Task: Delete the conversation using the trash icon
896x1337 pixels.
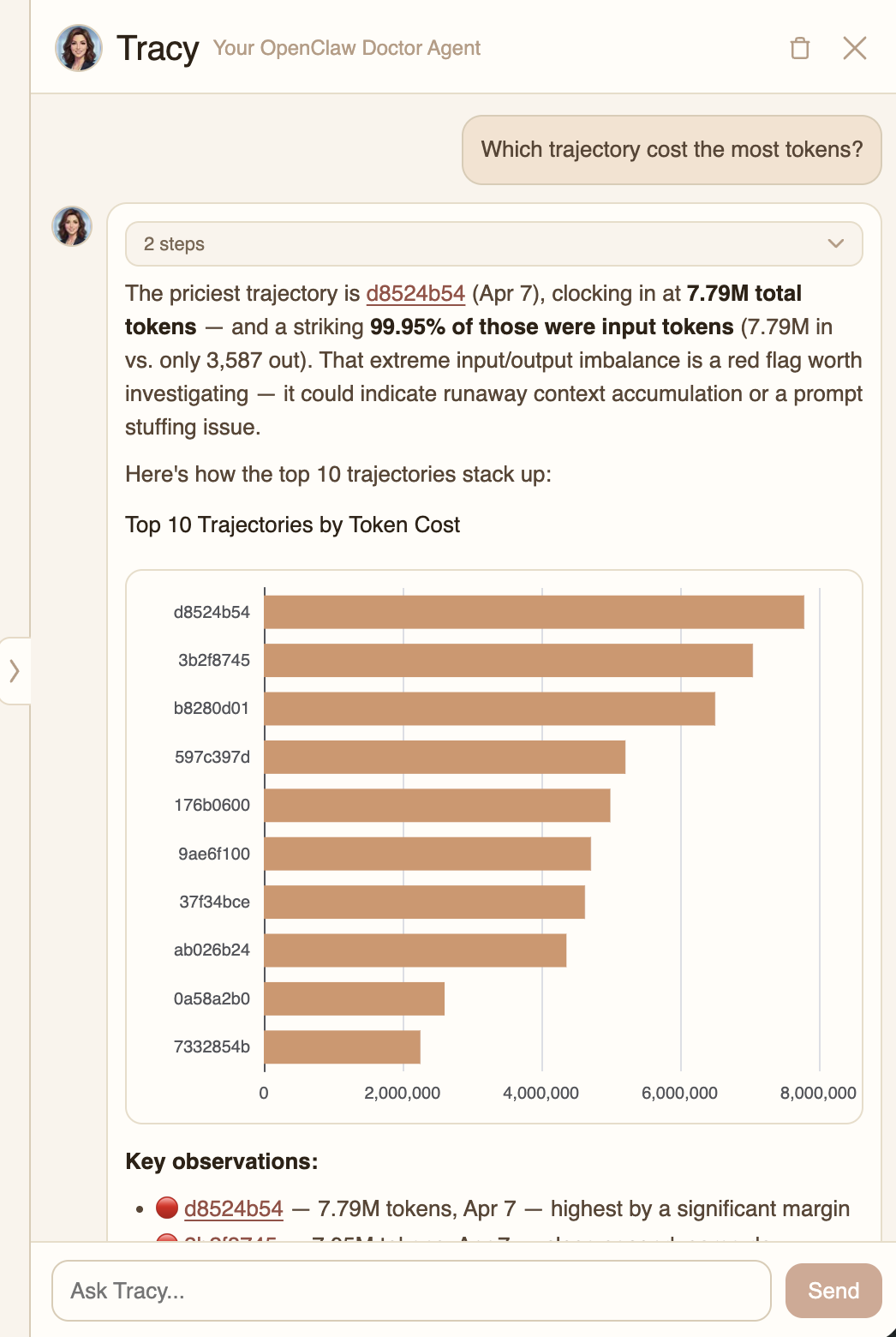Action: coord(802,49)
